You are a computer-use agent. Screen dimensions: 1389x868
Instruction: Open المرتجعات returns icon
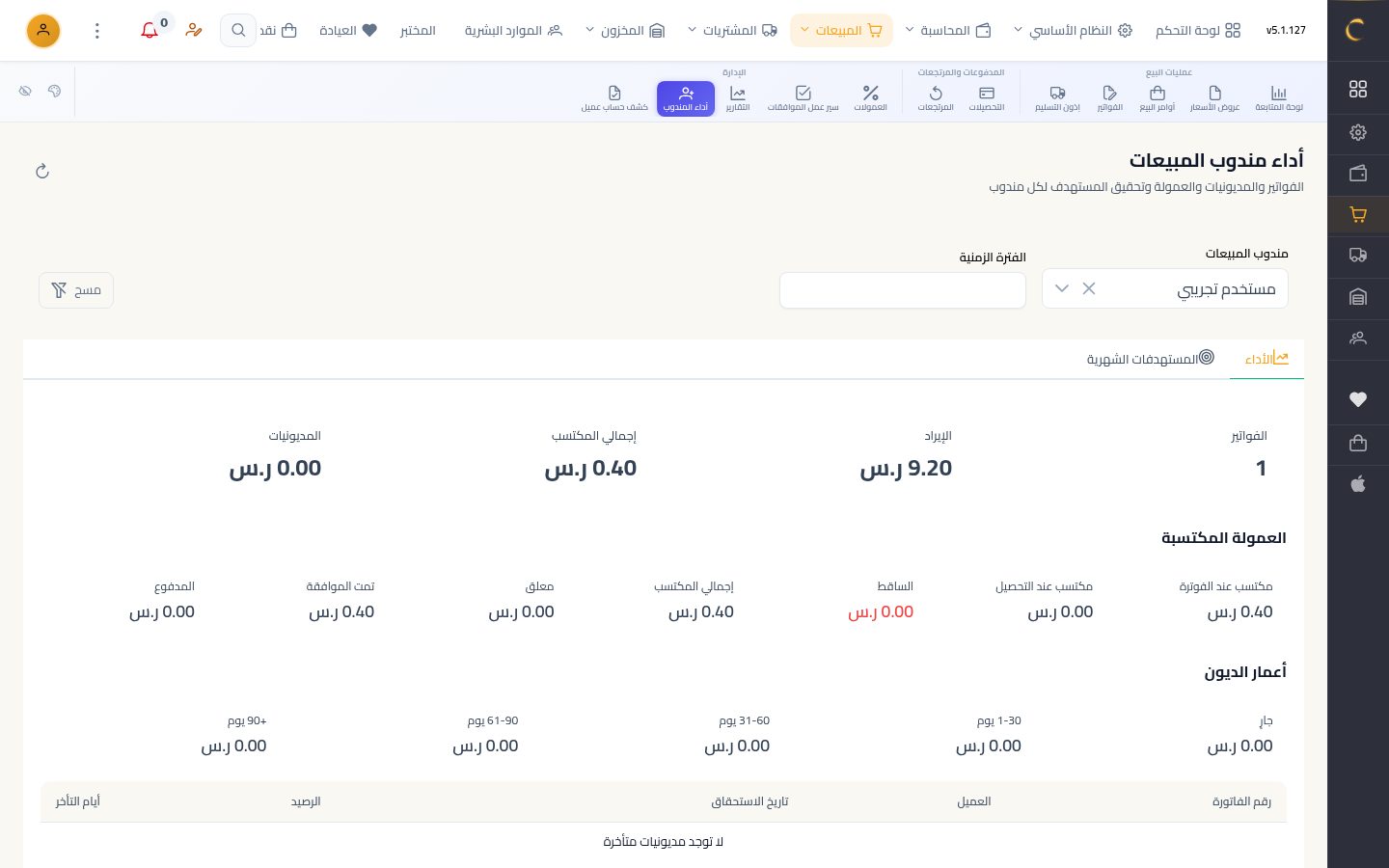pyautogui.click(x=936, y=98)
